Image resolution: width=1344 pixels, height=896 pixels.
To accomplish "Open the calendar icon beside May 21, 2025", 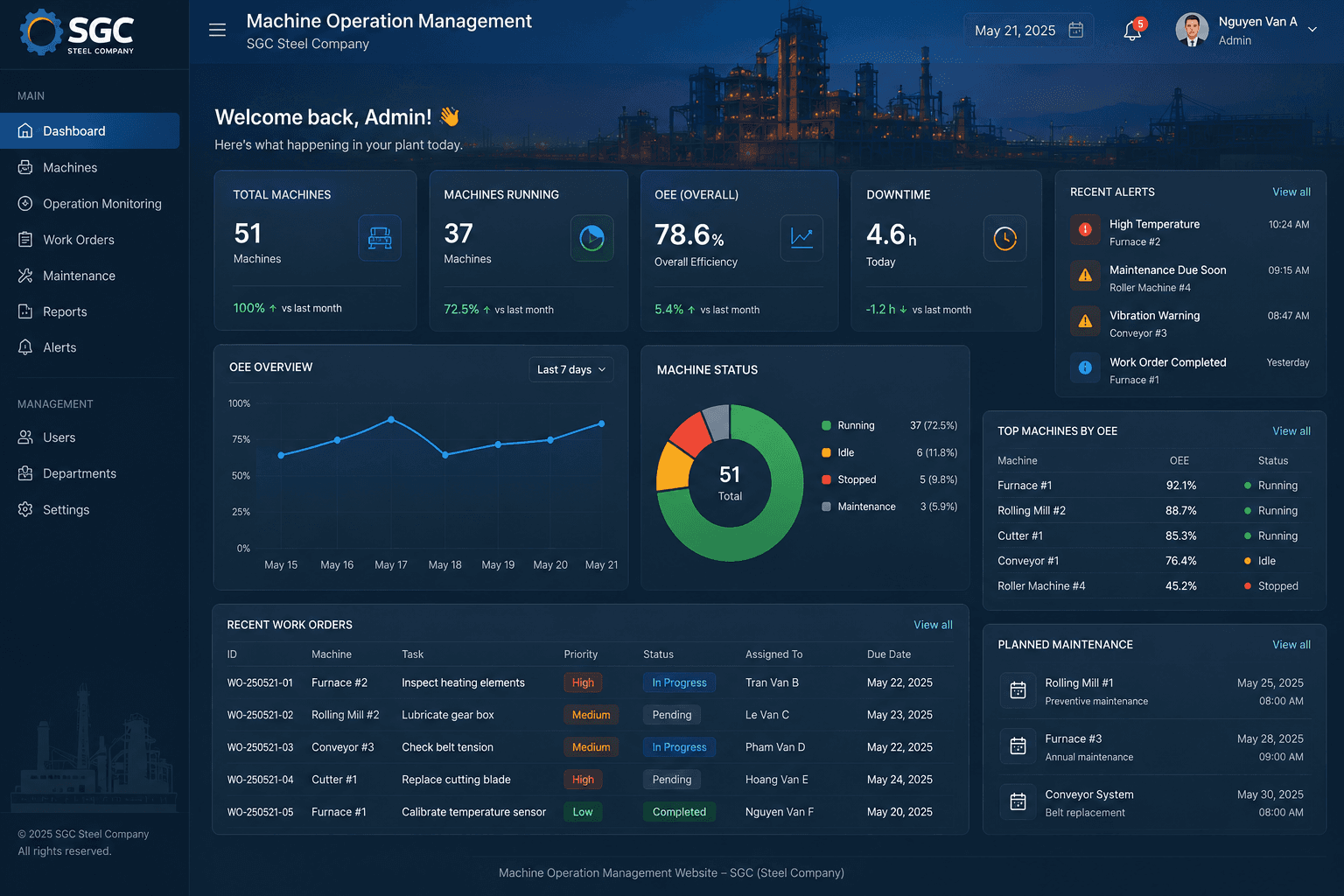I will pos(1076,30).
